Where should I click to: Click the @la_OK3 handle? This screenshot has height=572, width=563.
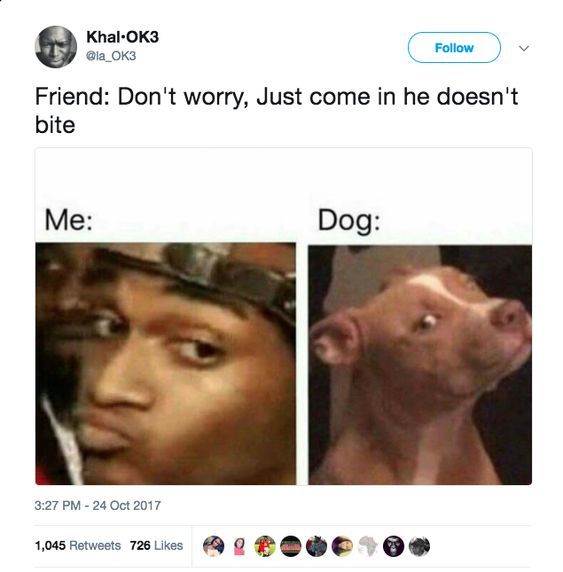(x=111, y=56)
